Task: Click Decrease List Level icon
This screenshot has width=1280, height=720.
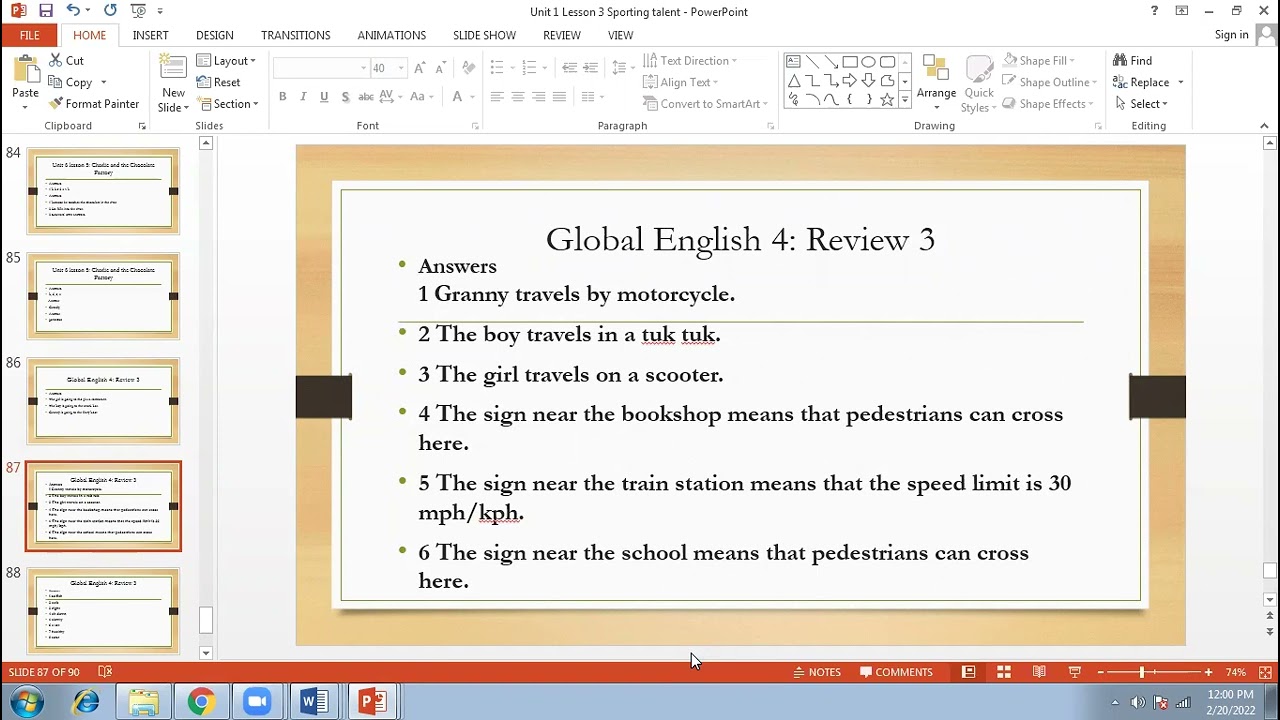Action: click(x=569, y=68)
